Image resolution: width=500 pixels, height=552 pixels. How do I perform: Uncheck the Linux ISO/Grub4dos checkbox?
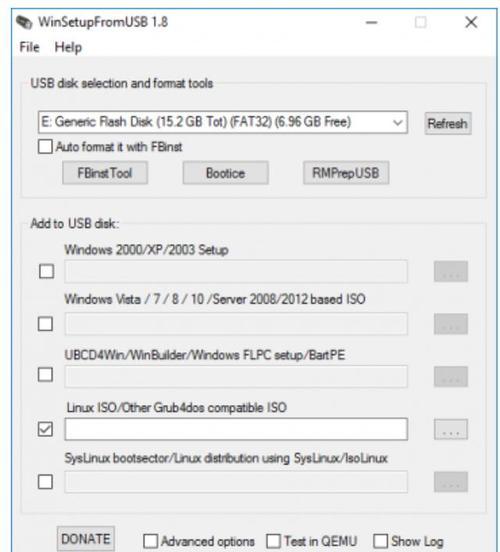pos(45,429)
